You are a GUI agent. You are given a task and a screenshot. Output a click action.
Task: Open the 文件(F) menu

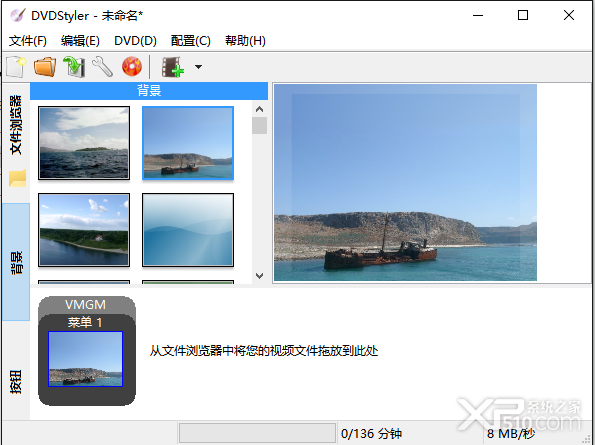(x=28, y=41)
